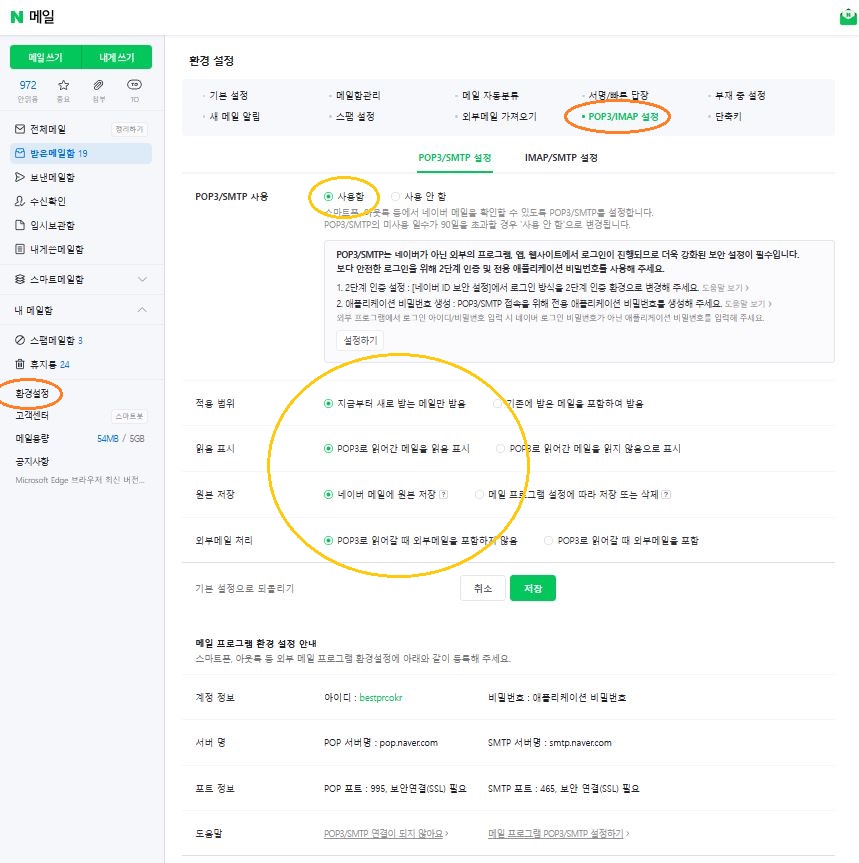Screen dimensions: 859x863
Task: Click the TO mail filter icon
Action: click(134, 86)
